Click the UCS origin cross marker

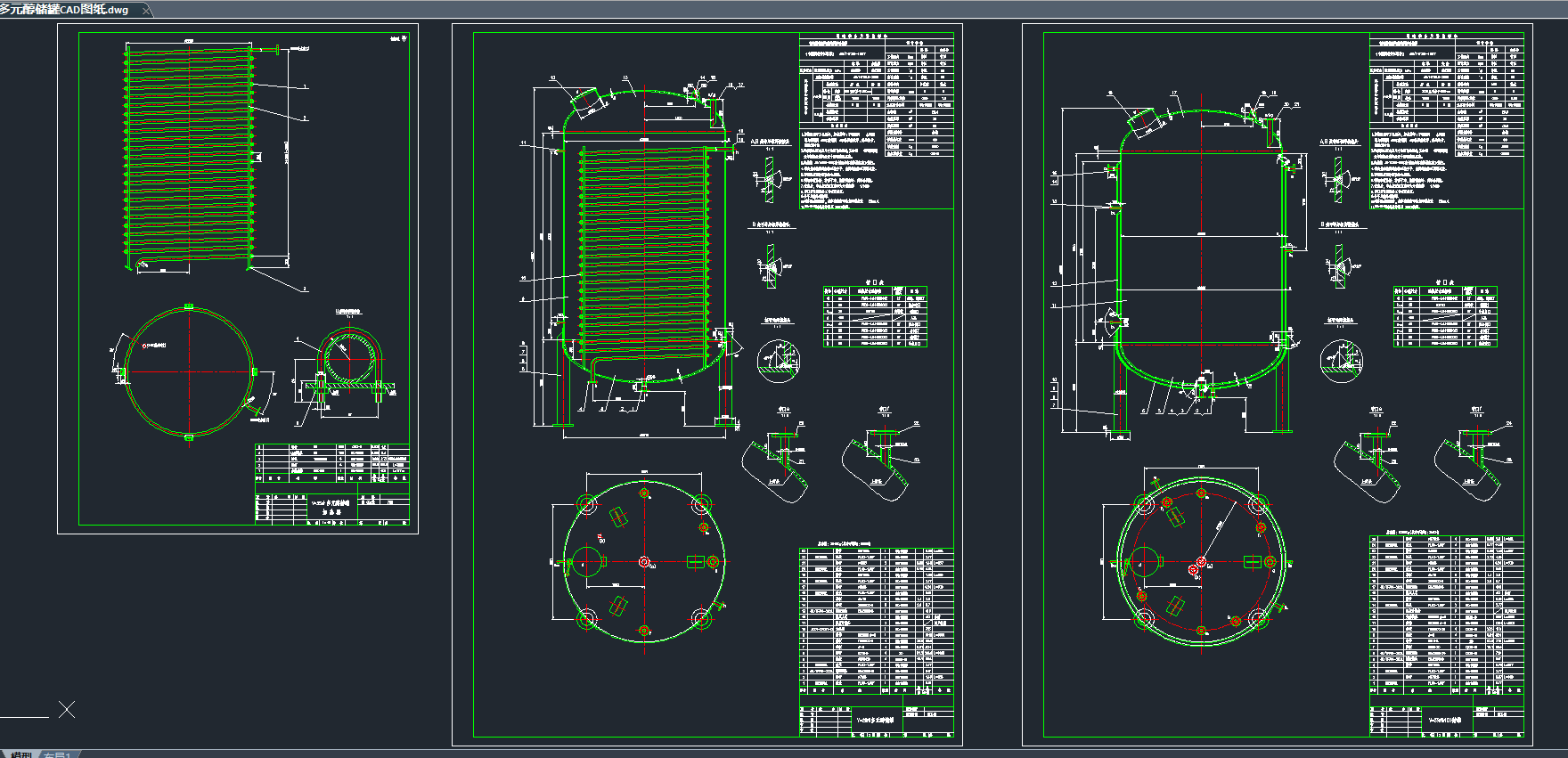tap(67, 709)
